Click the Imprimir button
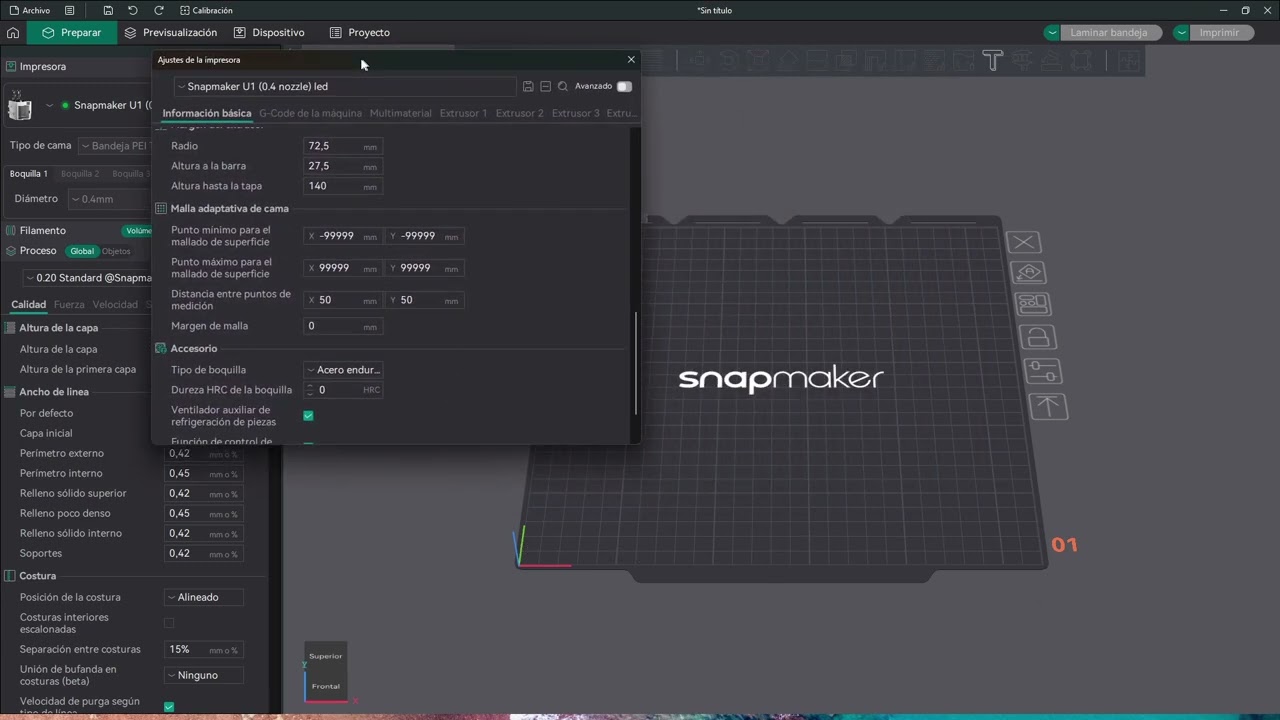Screen dimensions: 1280x720 point(1219,32)
